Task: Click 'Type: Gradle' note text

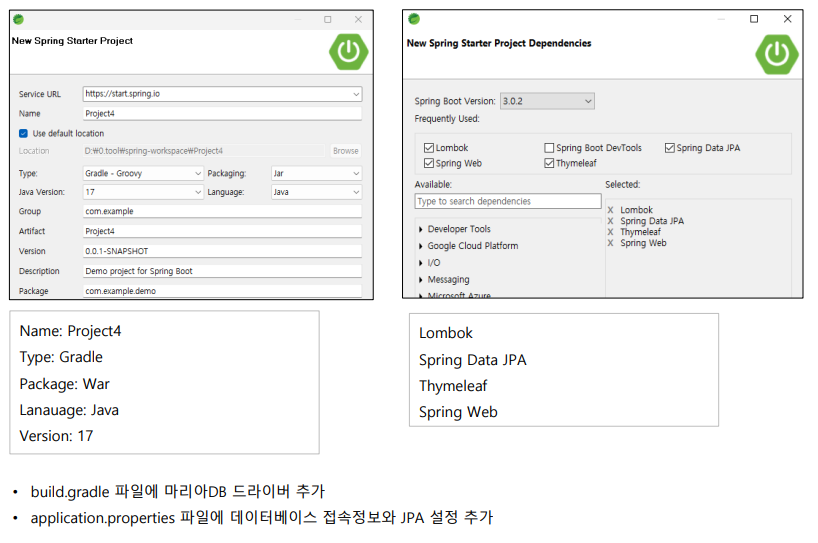Action: coord(61,357)
